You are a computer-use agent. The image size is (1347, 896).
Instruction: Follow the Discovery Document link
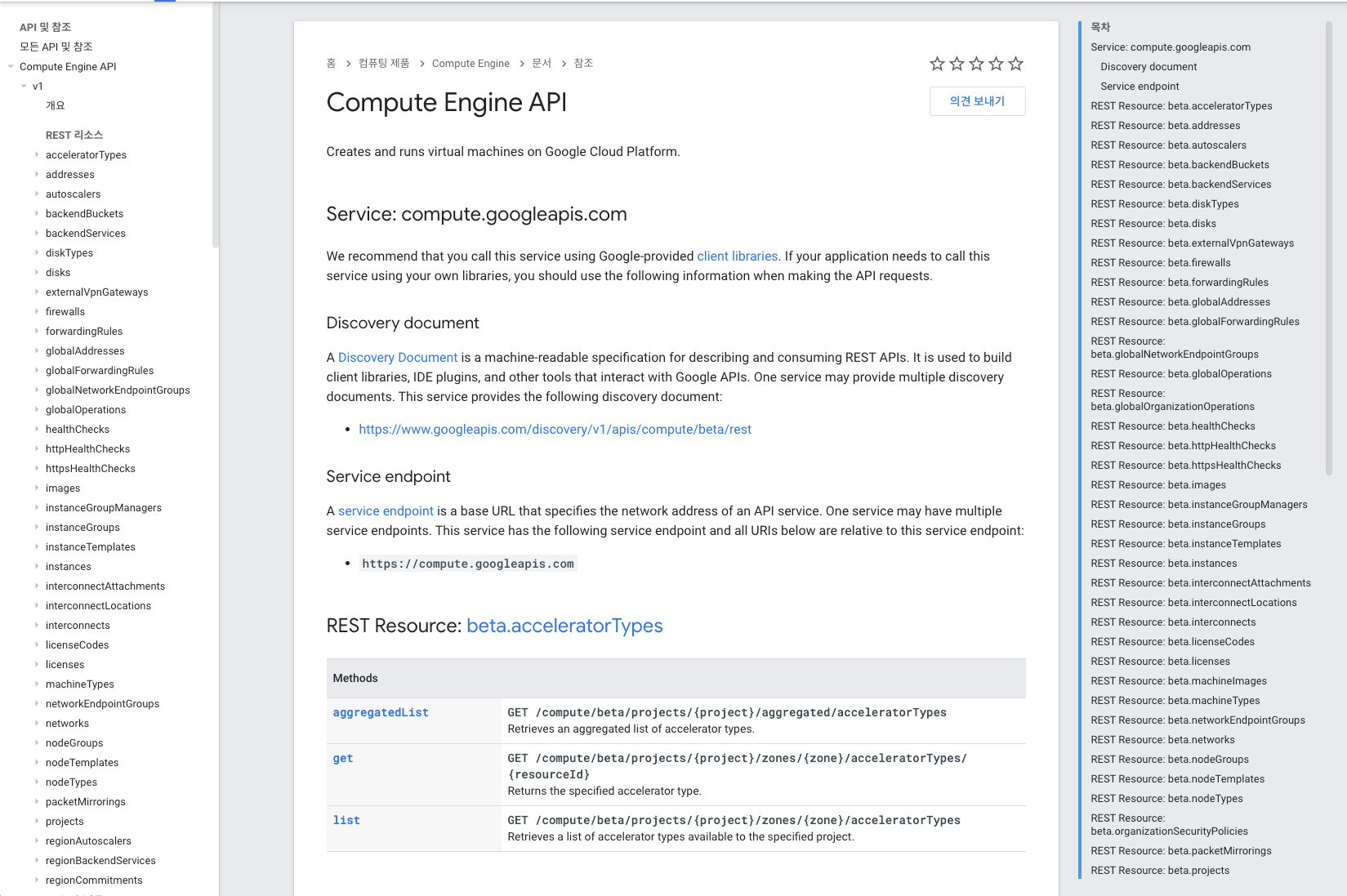click(398, 358)
